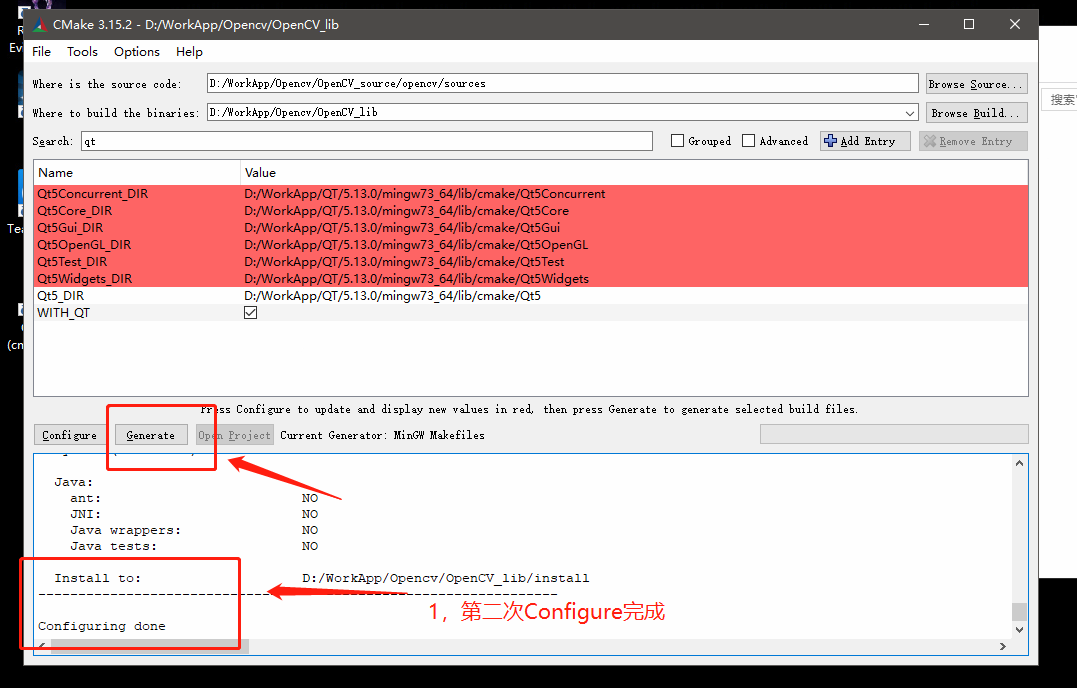Enable the Grouped checkbox

click(676, 140)
